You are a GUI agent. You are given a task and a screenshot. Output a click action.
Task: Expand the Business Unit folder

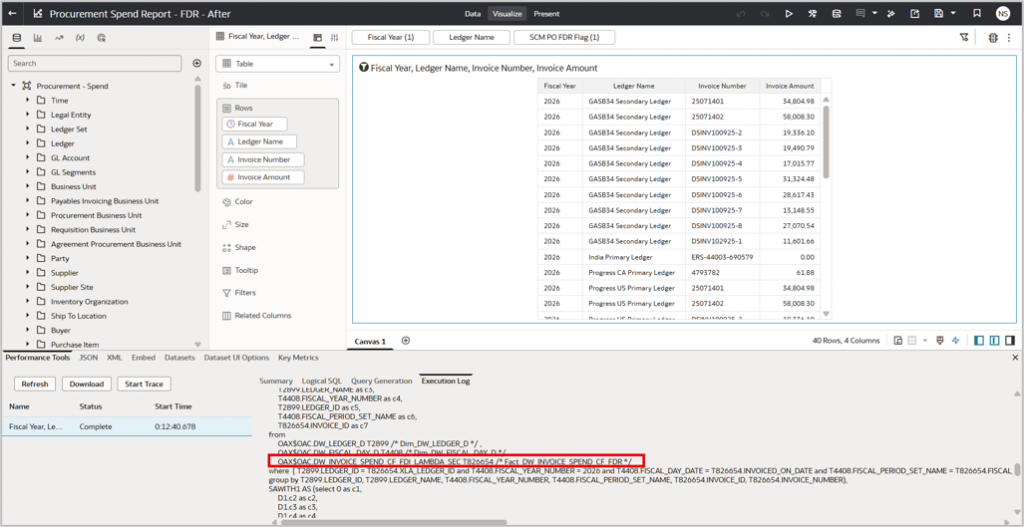point(27,186)
